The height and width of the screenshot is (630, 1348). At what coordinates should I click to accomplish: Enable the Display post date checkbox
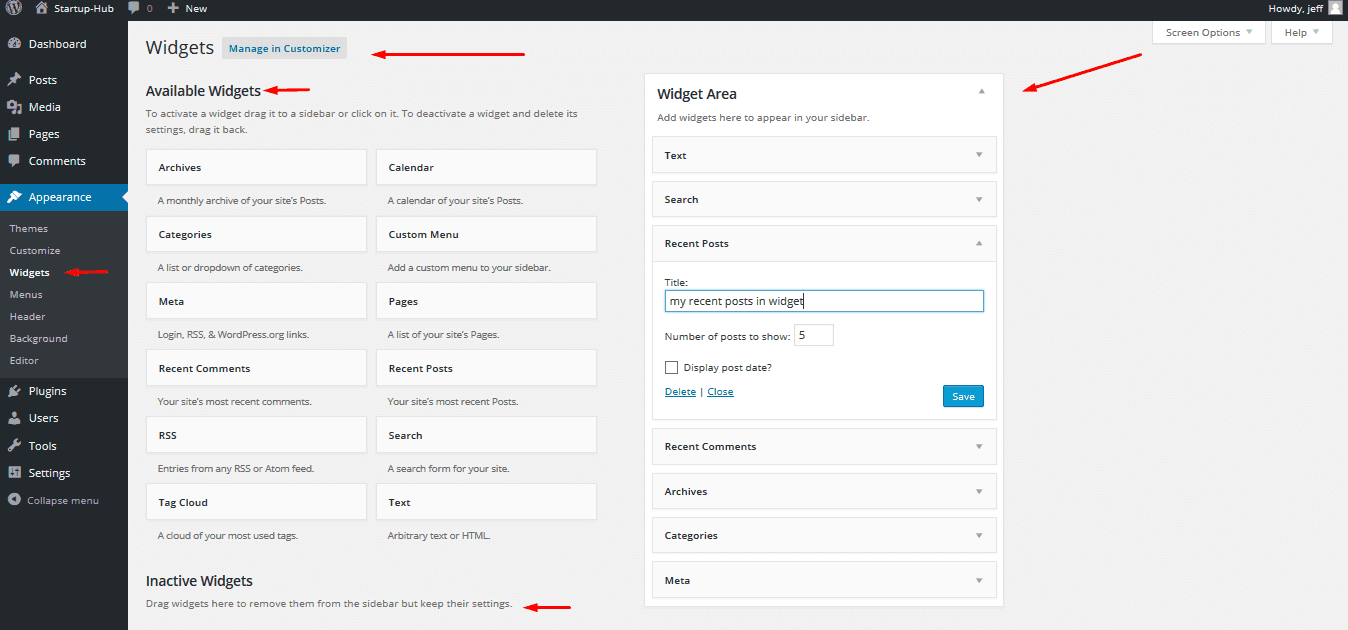(x=671, y=368)
